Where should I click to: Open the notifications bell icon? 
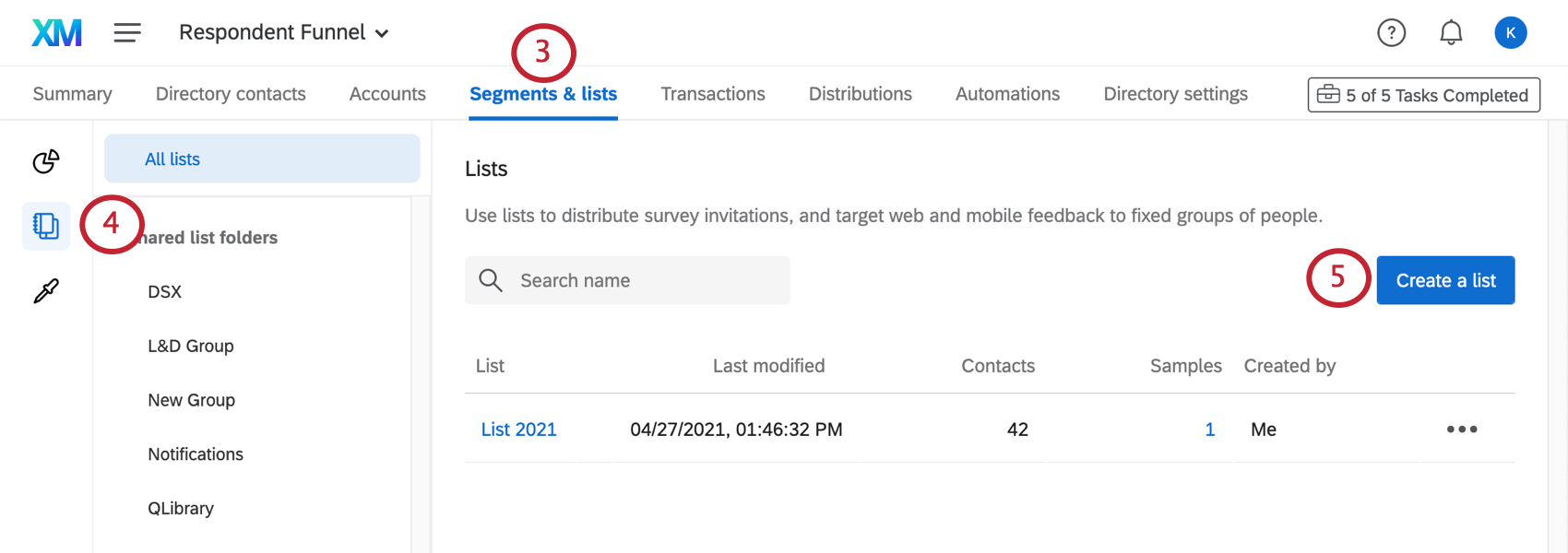(1451, 33)
